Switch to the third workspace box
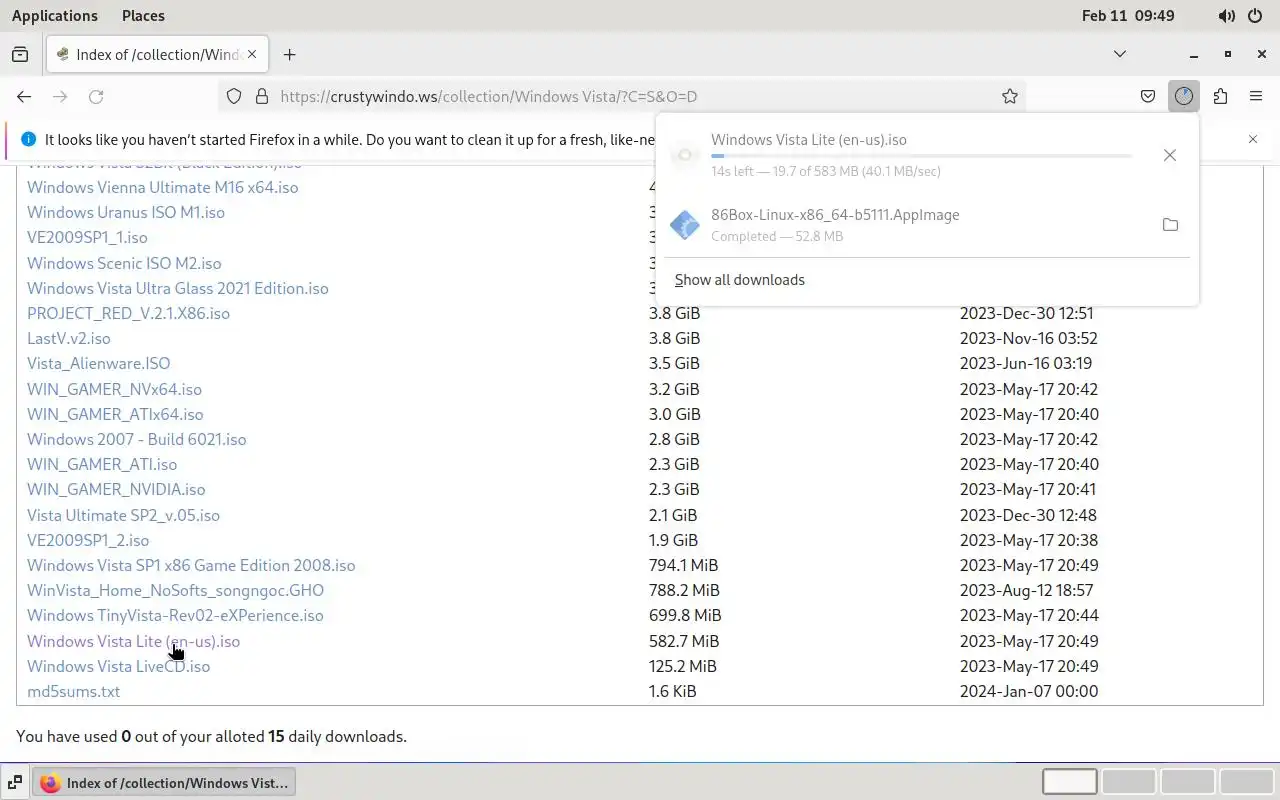Screen dimensions: 1280x800 [1187, 782]
